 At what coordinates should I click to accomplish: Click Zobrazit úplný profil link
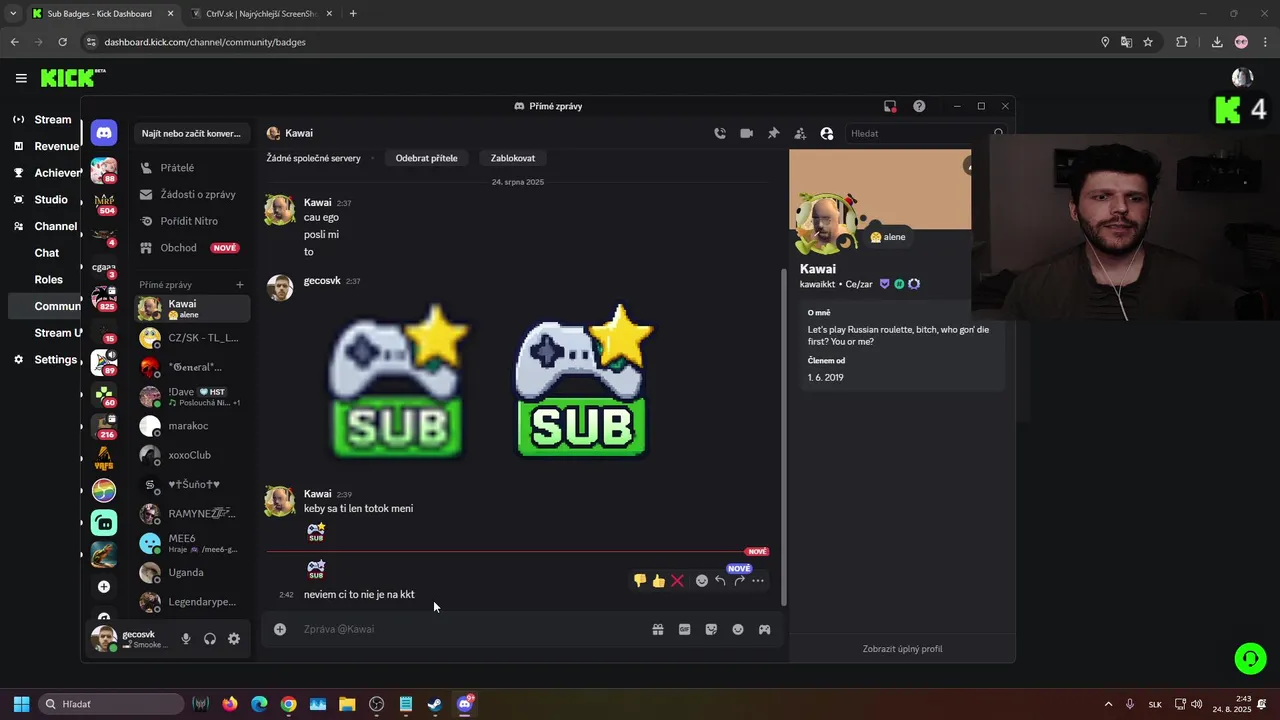click(x=902, y=649)
